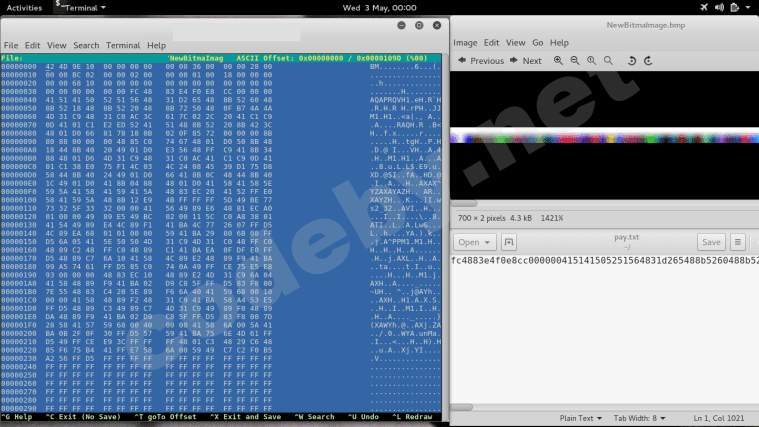
Task: Expand the system menu arrow at top right
Action: [748, 8]
